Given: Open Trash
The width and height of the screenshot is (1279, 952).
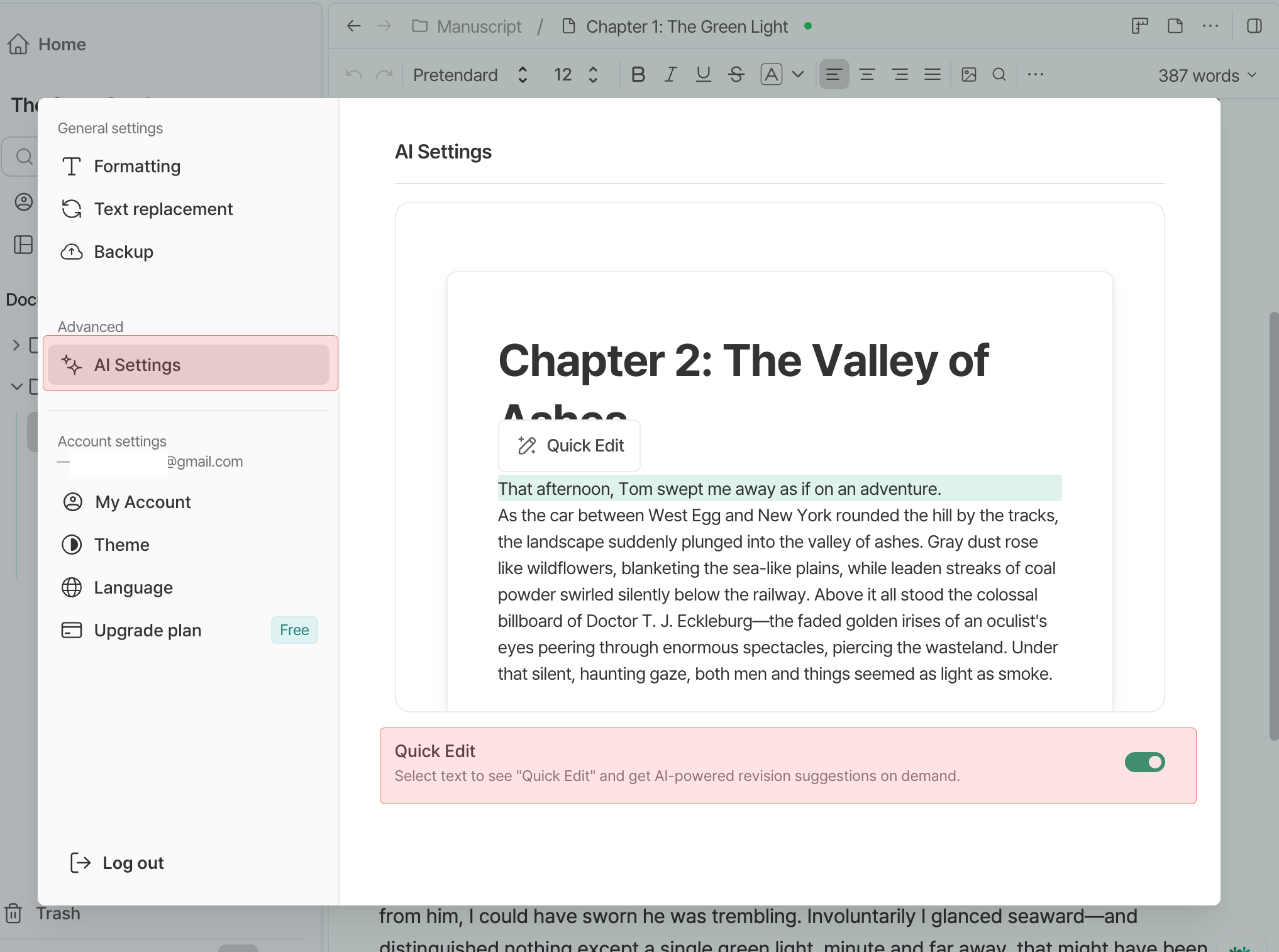Looking at the screenshot, I should tap(43, 913).
